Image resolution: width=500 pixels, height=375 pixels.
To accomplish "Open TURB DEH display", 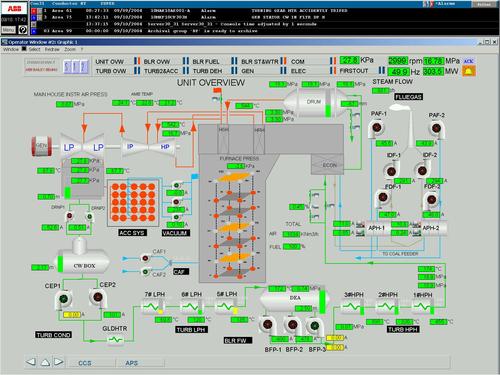I will [207, 71].
